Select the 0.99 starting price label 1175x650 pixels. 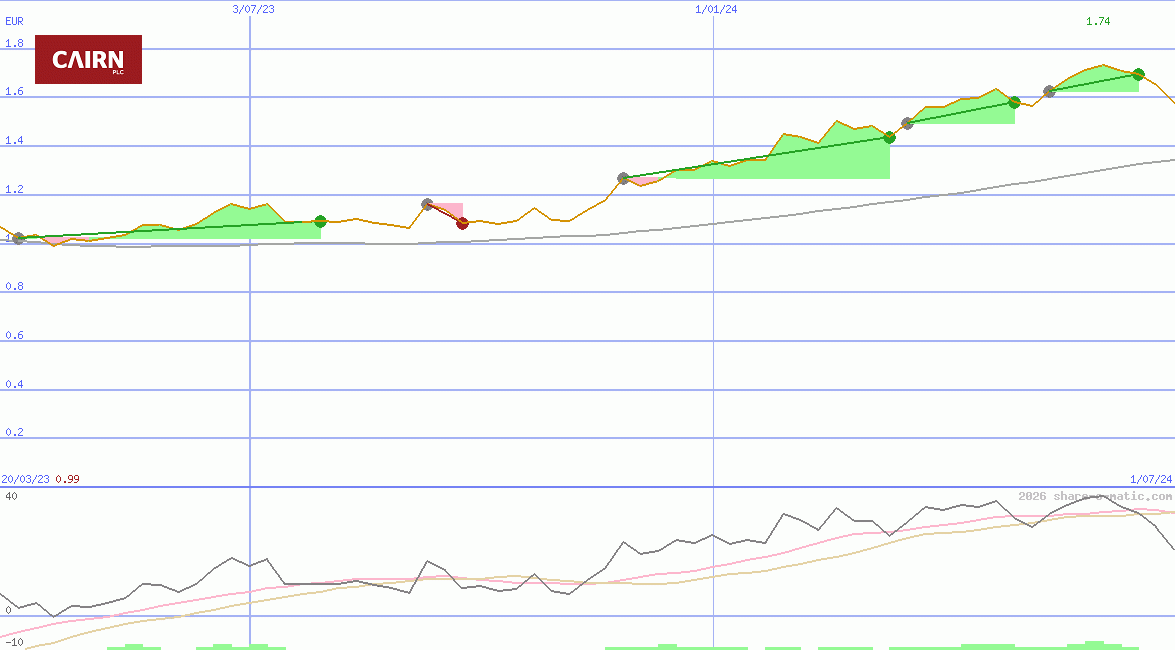click(66, 479)
